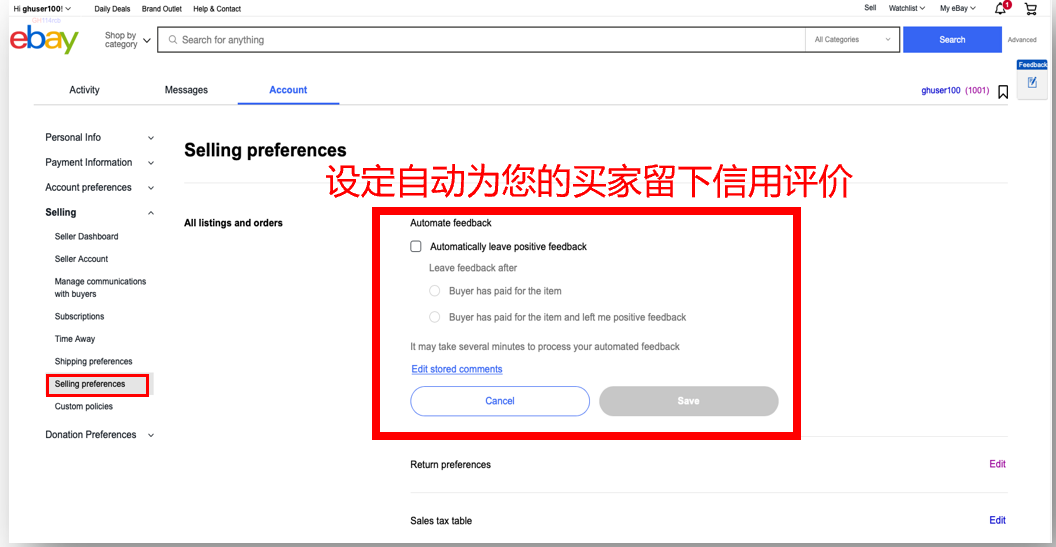Open Time Away in sidebar

[x=75, y=339]
